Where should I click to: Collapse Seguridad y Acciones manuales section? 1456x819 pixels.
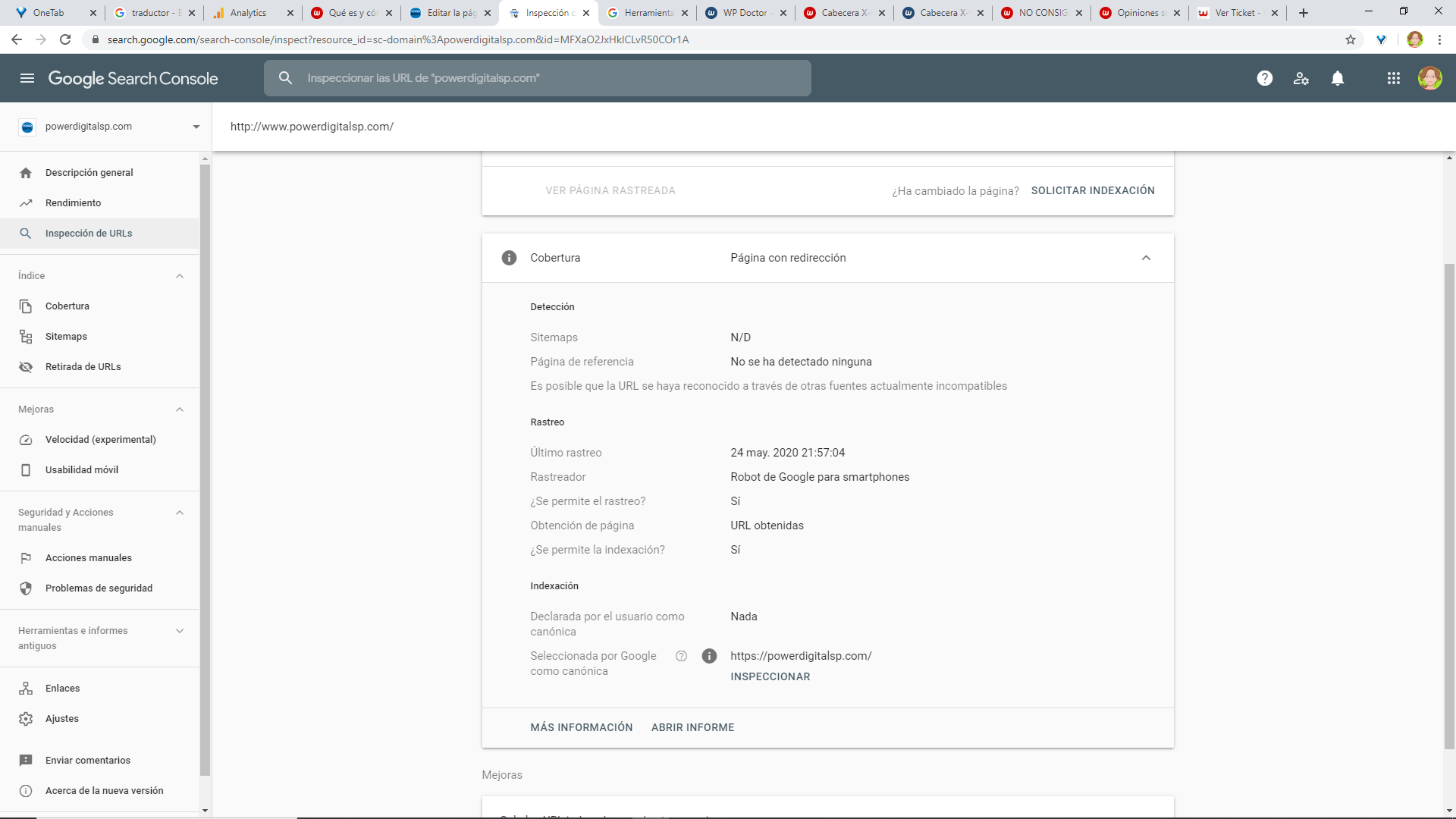point(180,513)
